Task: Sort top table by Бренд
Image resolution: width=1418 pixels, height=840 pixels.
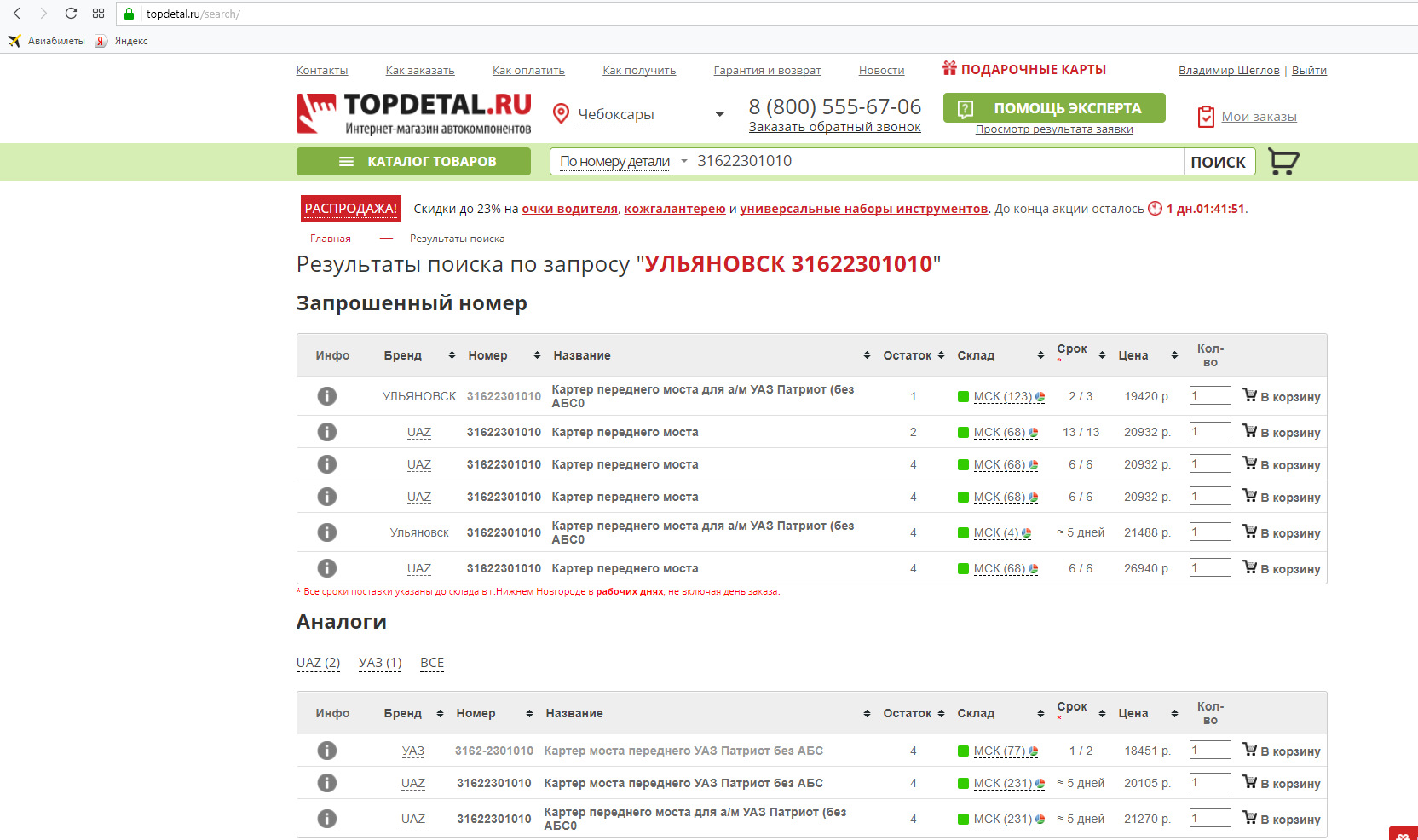Action: pyautogui.click(x=452, y=355)
